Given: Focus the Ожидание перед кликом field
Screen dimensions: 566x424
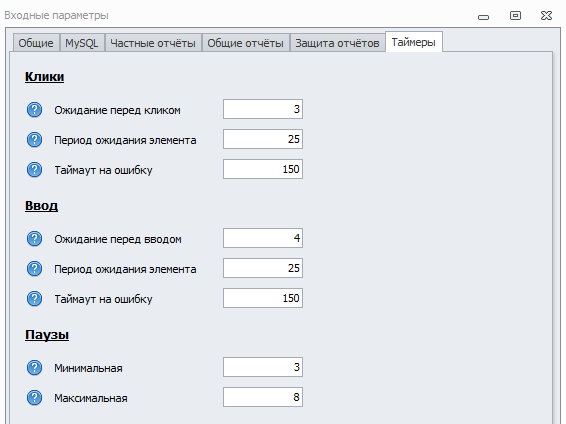Looking at the screenshot, I should 263,109.
